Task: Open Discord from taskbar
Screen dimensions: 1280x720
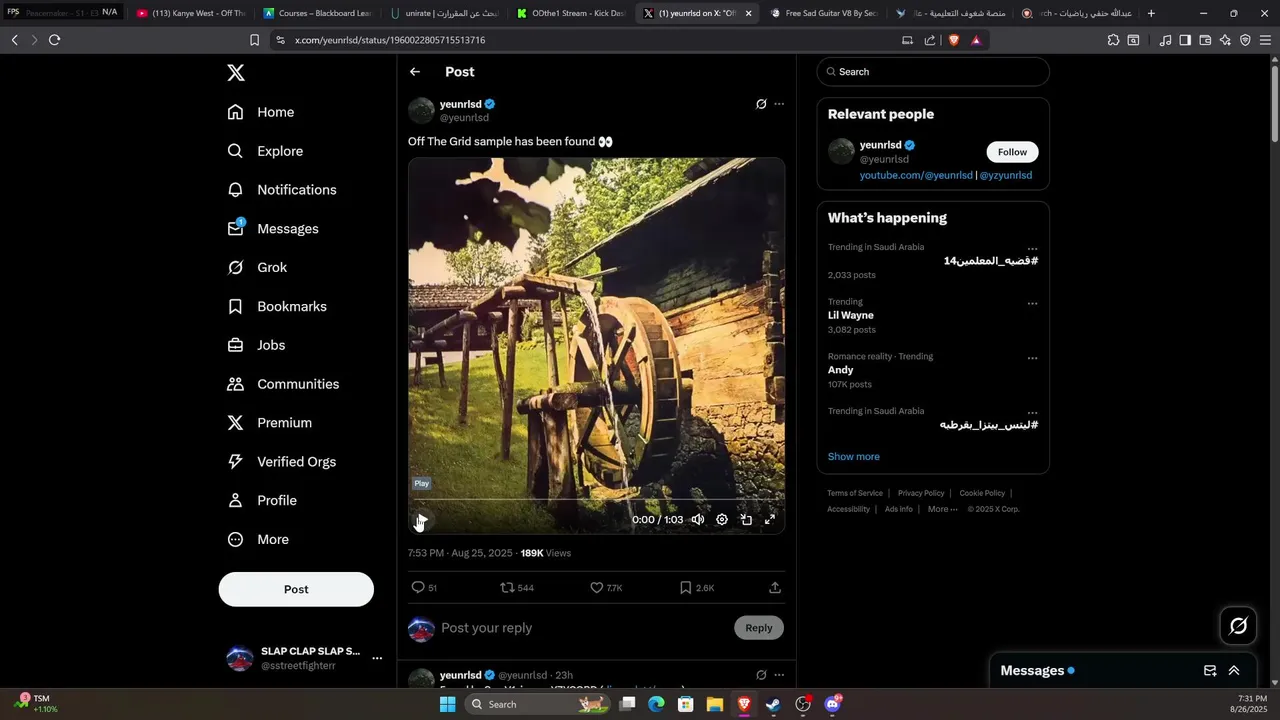Action: click(x=832, y=704)
